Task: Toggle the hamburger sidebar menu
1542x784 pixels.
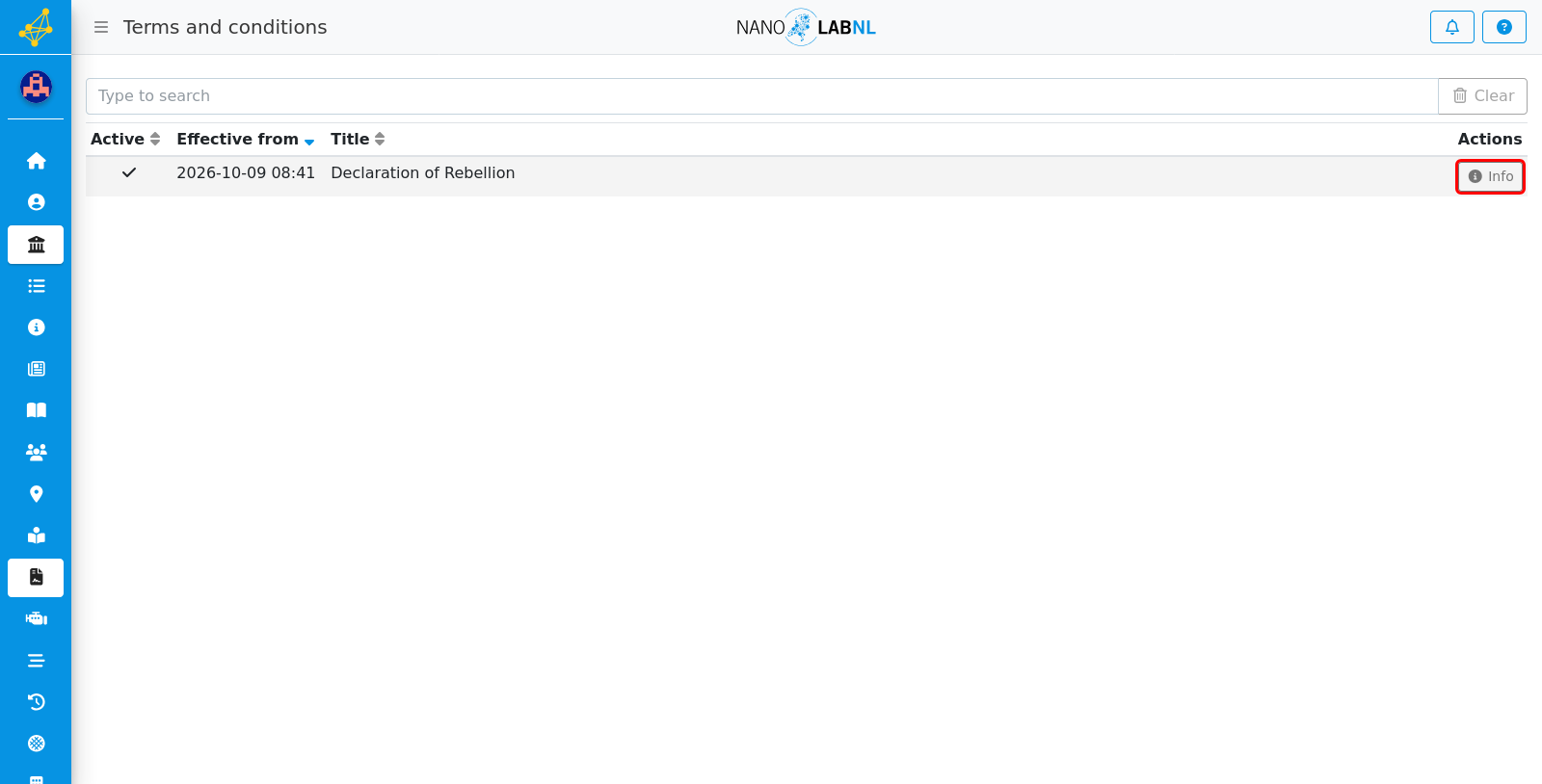Action: click(x=100, y=27)
